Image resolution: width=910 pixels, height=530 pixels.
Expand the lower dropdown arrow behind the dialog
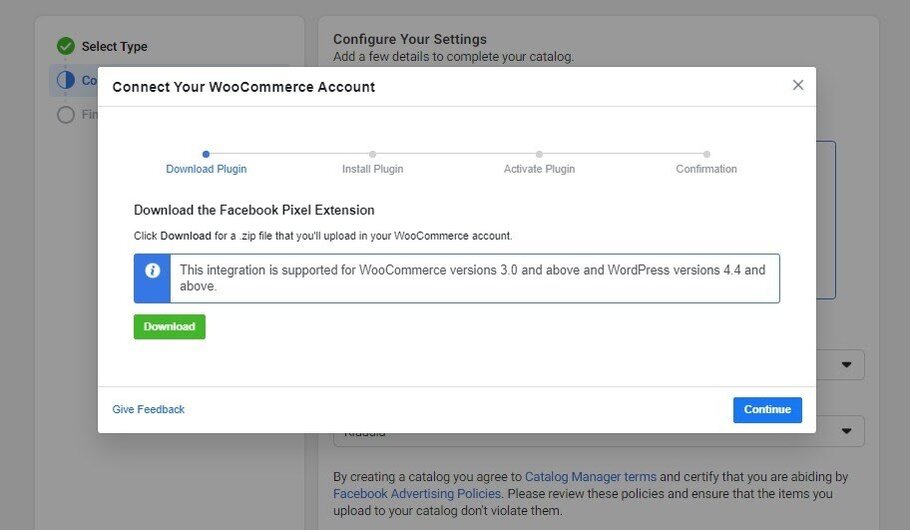coord(848,431)
